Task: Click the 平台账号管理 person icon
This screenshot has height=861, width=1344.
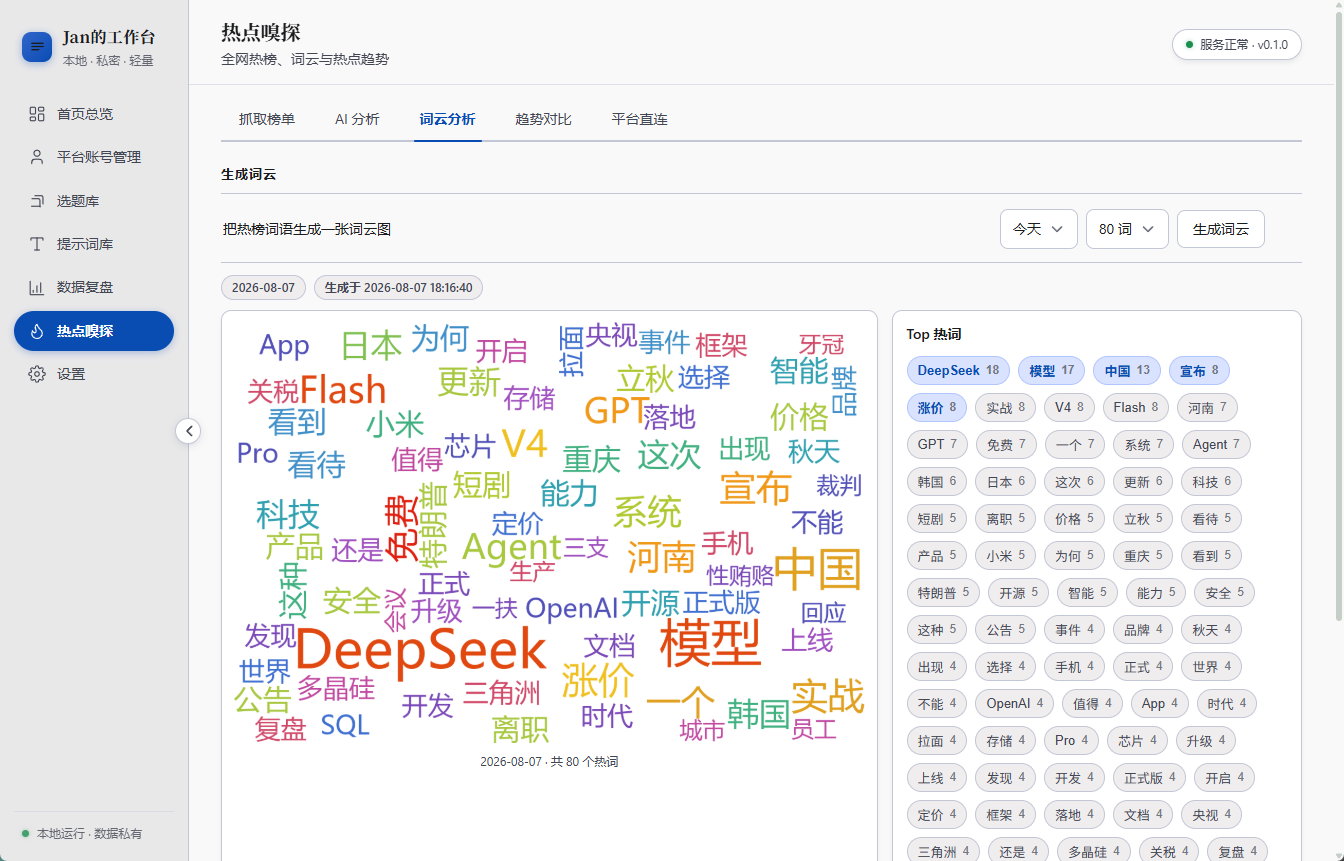Action: pyautogui.click(x=37, y=157)
